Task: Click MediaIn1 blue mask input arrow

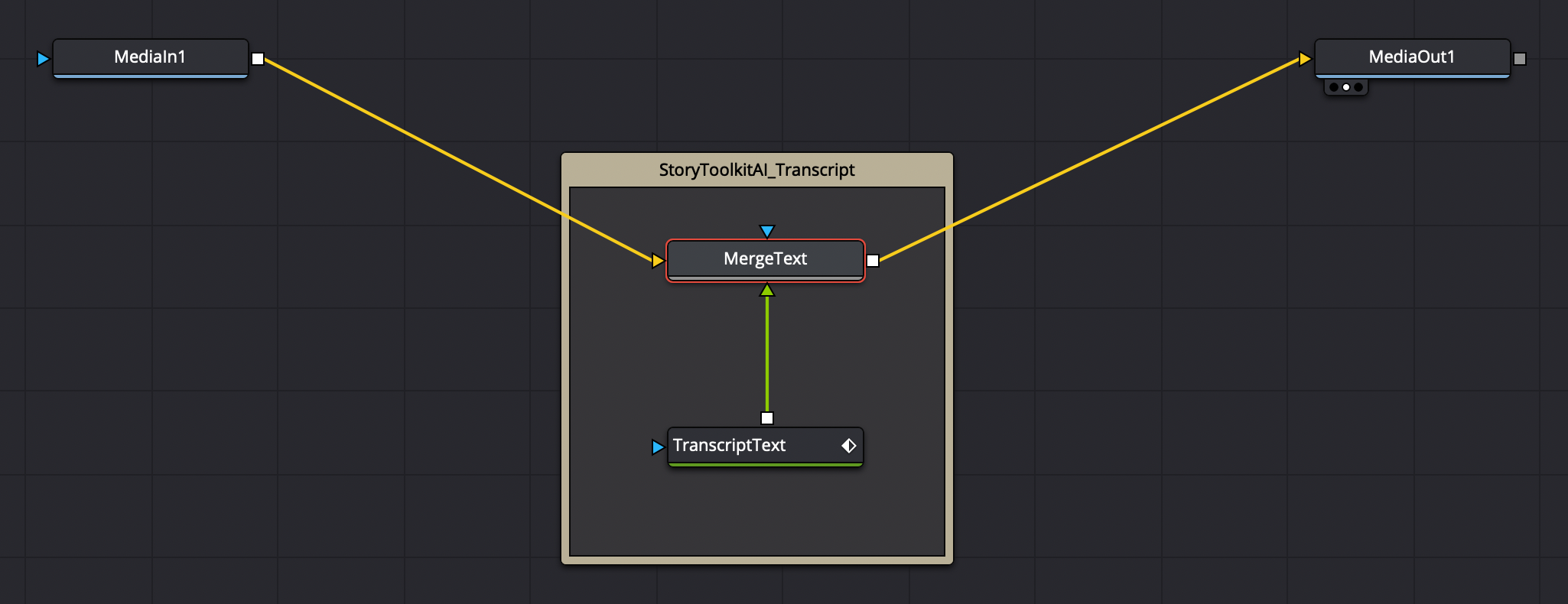Action: click(x=43, y=59)
